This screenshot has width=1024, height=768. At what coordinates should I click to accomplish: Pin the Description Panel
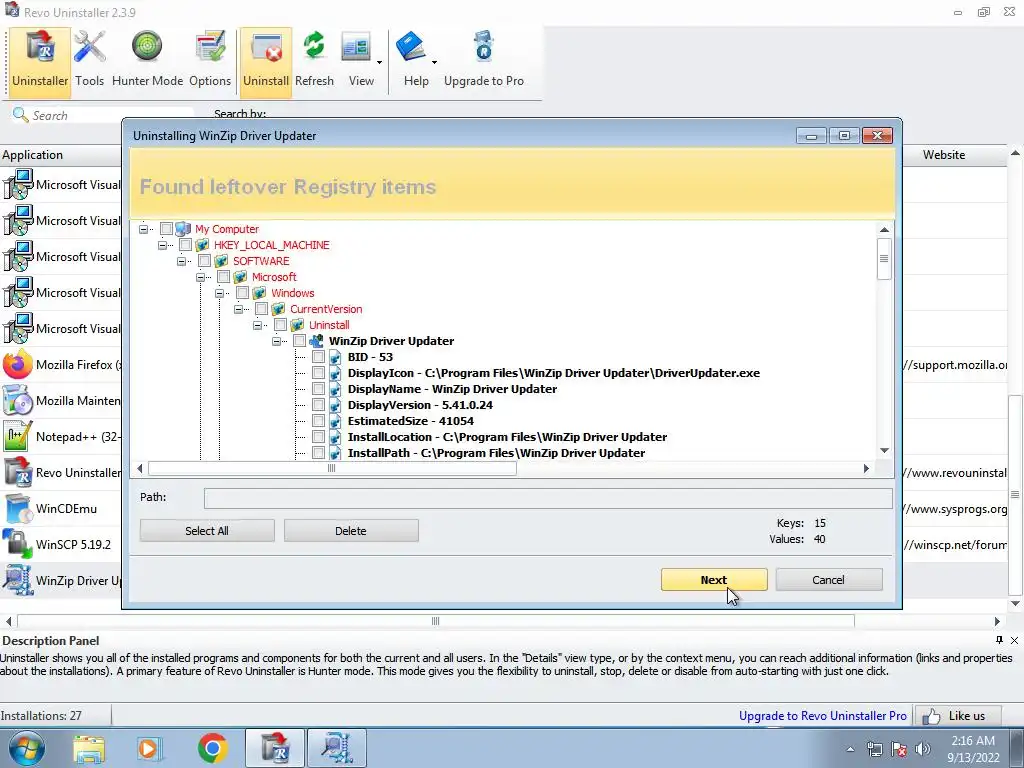999,640
